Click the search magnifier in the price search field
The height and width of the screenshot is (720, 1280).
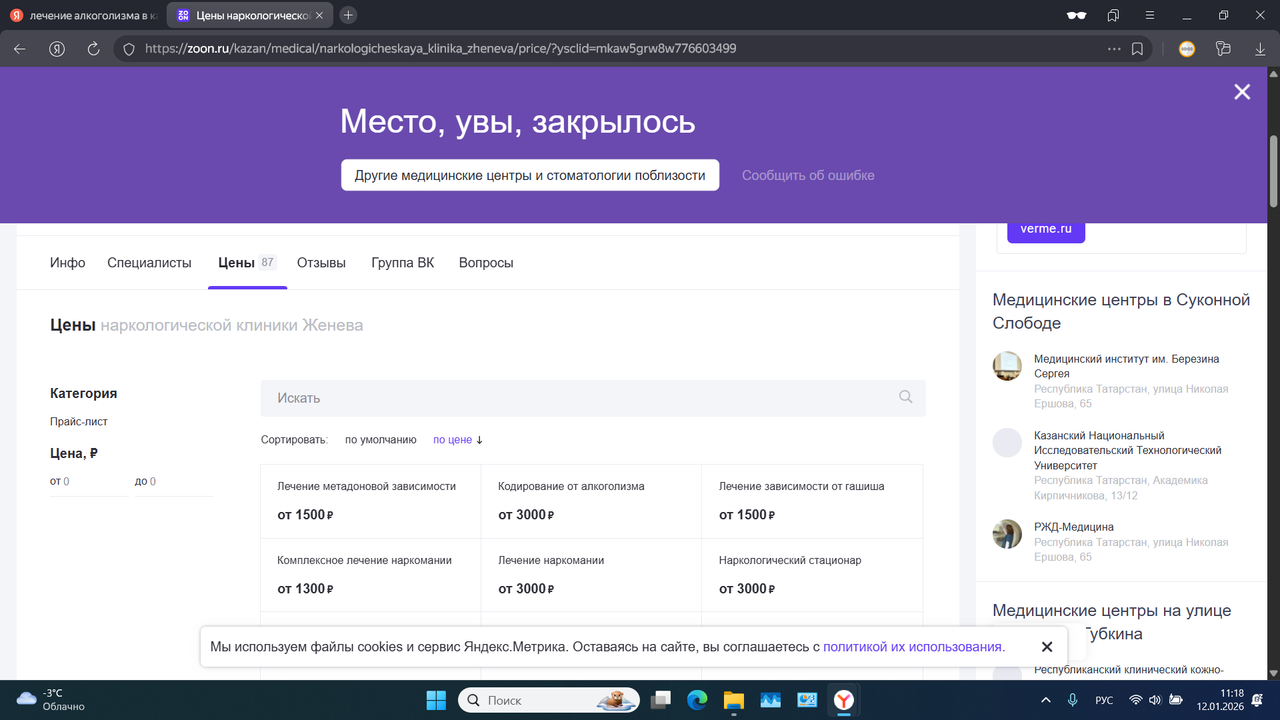[905, 397]
